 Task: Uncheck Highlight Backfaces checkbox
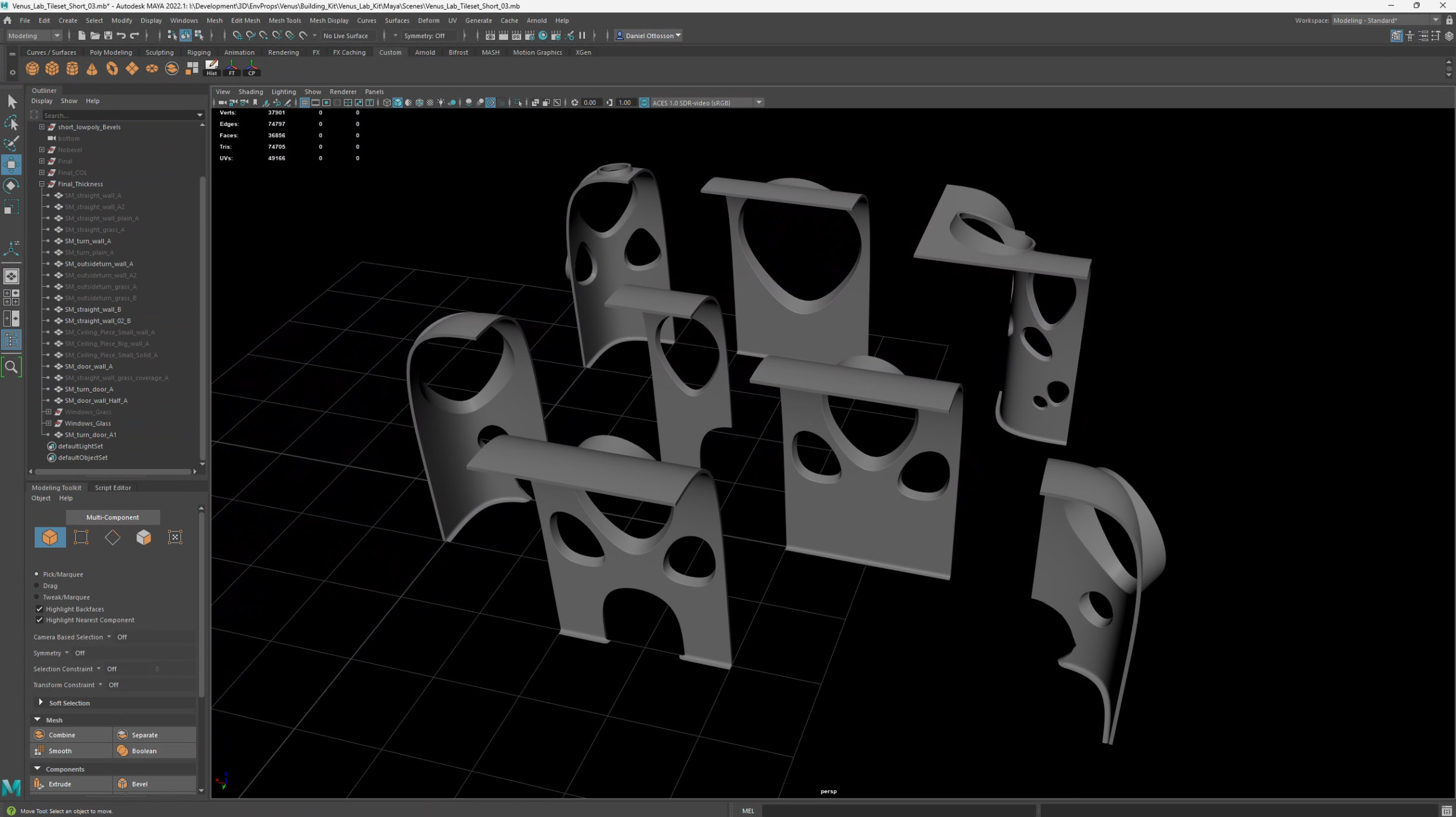point(39,609)
